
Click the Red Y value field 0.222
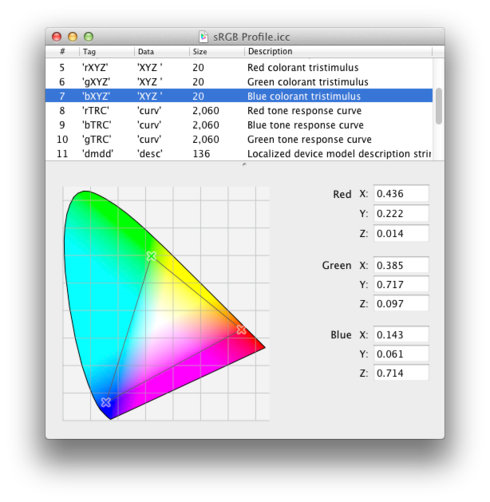click(x=401, y=214)
